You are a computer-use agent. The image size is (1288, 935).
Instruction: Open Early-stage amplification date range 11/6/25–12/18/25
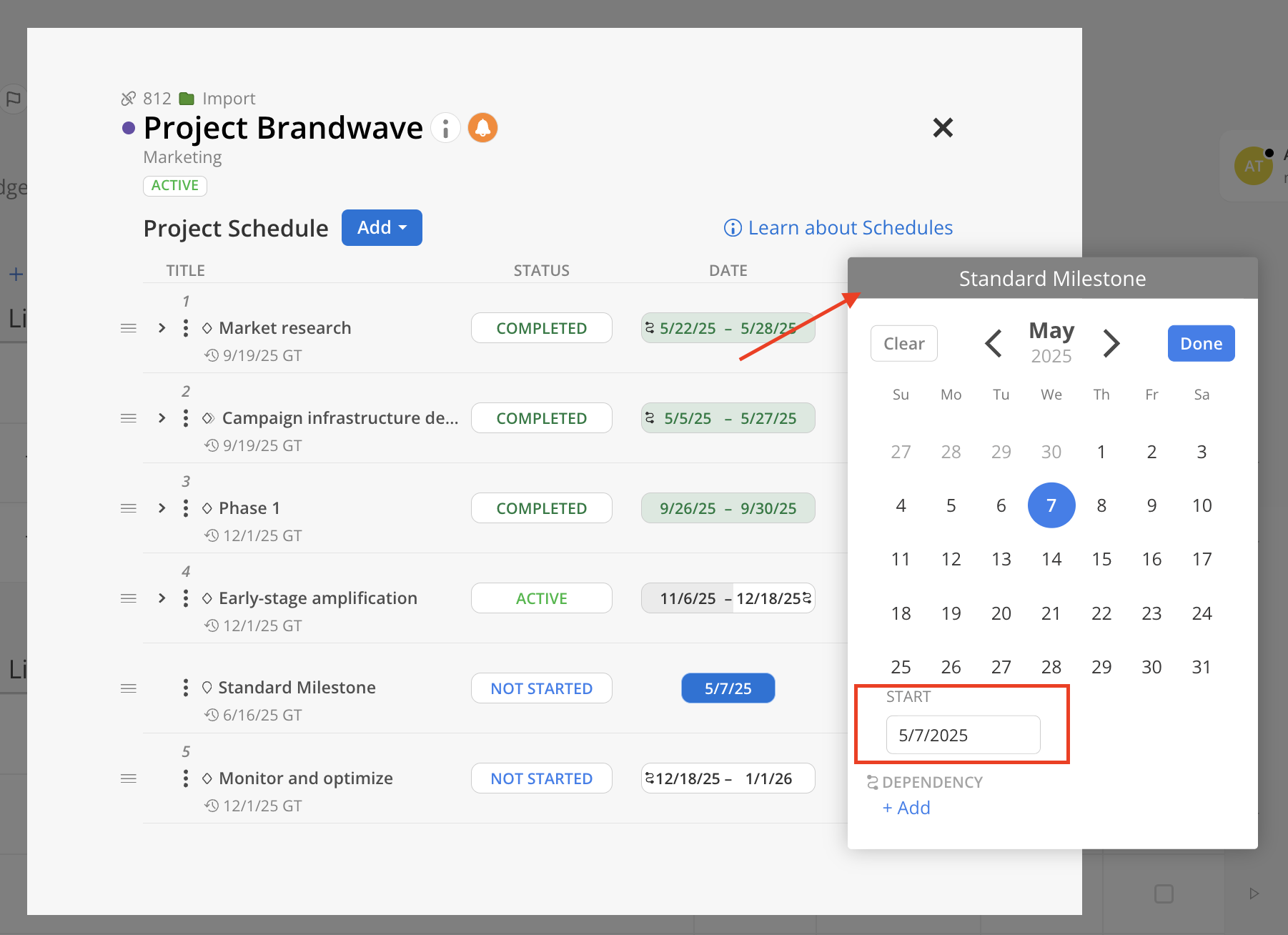pos(728,598)
